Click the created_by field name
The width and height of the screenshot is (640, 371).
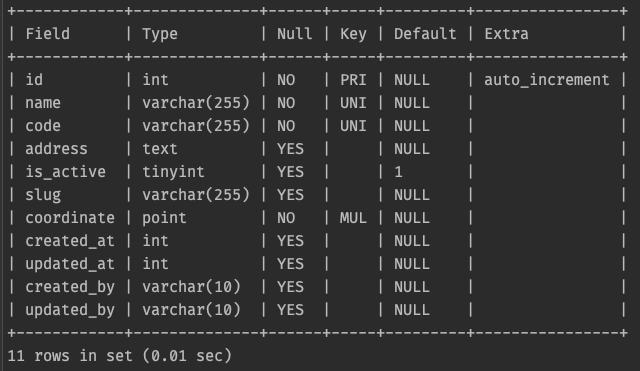coord(70,287)
